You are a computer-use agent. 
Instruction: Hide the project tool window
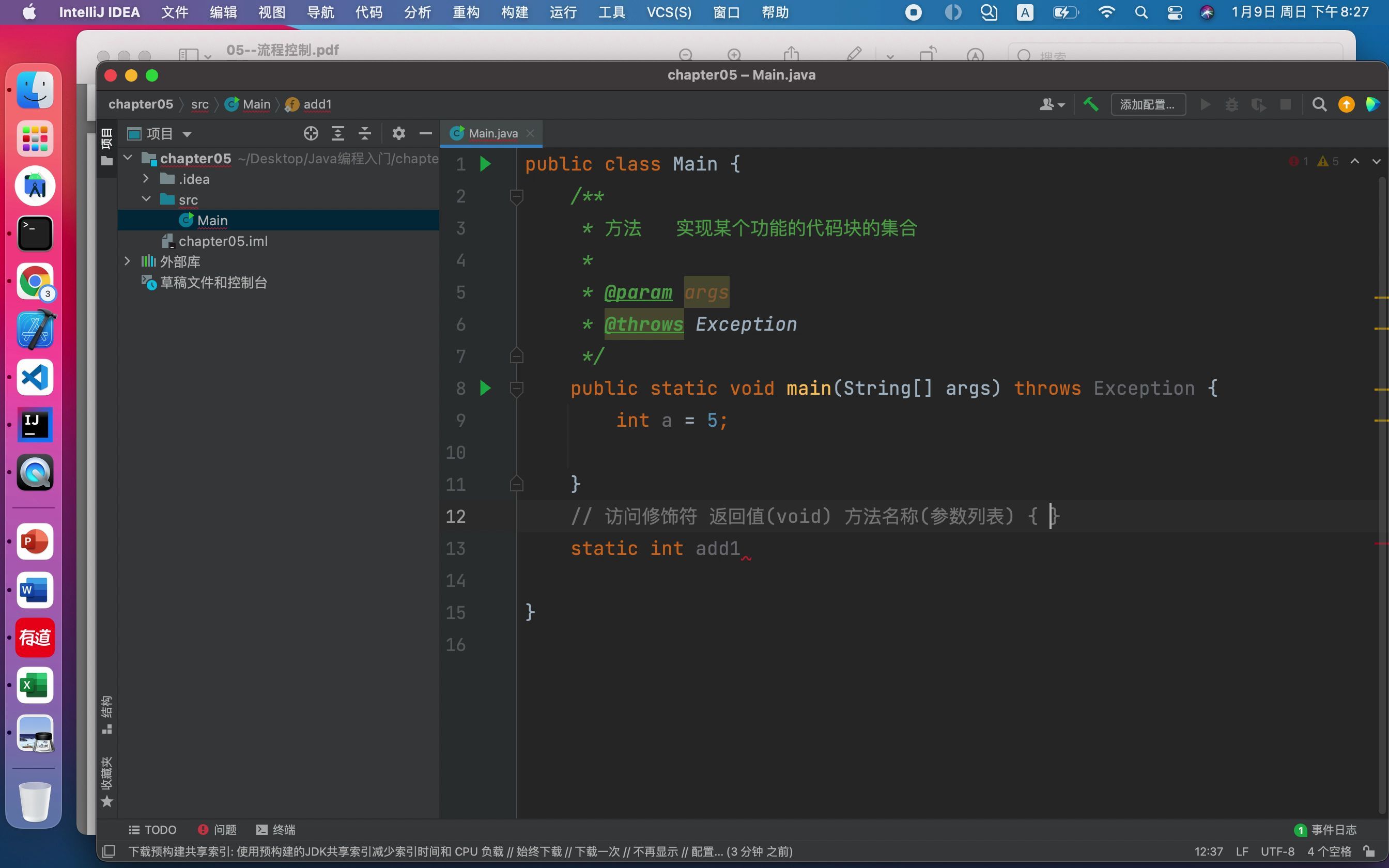[x=425, y=134]
